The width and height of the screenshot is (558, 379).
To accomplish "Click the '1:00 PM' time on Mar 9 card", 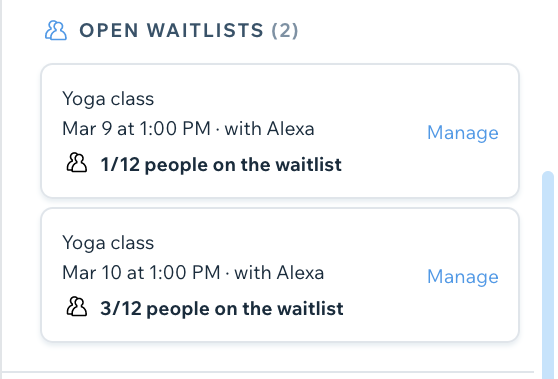I will (x=175, y=128).
